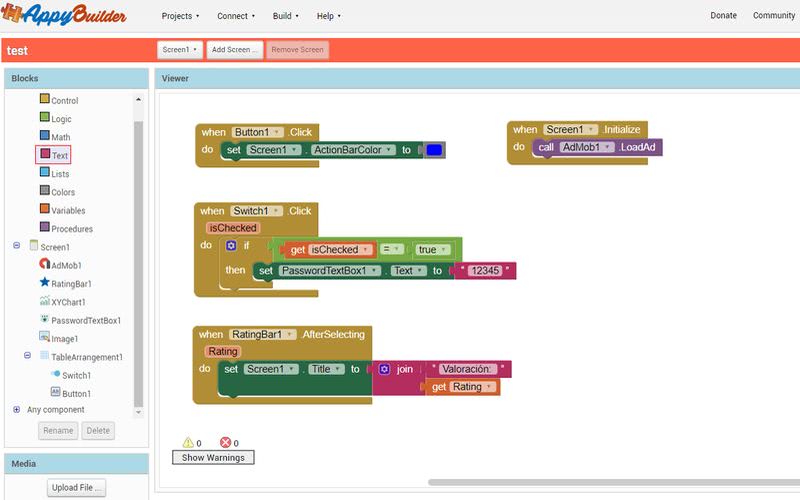Expand the Any component node

(16, 409)
